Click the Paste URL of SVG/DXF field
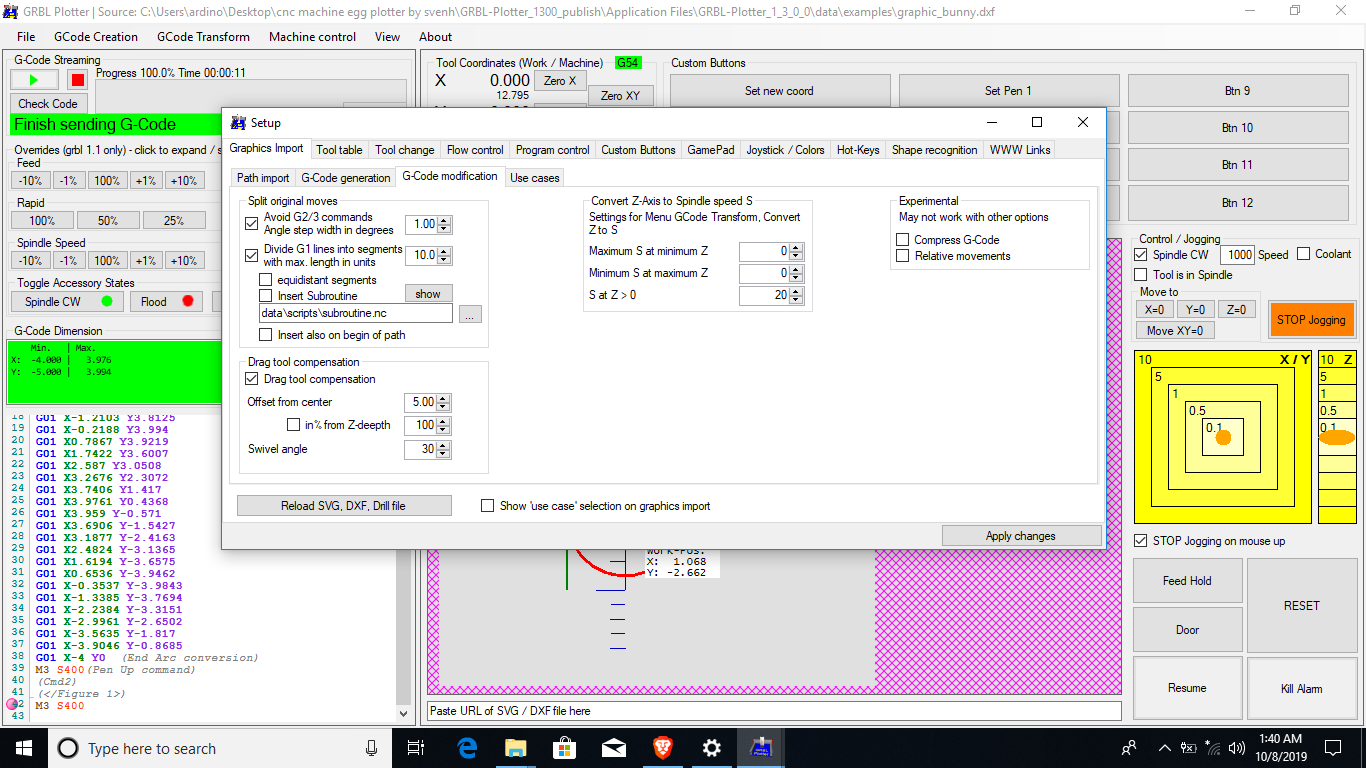Screen dimensions: 1366x768 pos(773,711)
